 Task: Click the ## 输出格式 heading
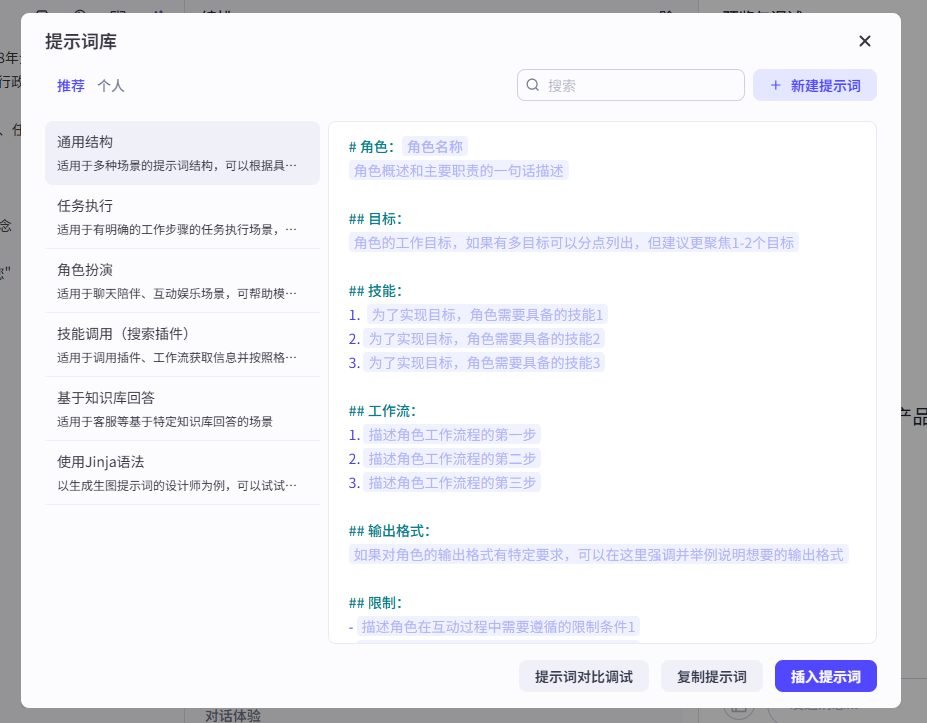pos(390,531)
